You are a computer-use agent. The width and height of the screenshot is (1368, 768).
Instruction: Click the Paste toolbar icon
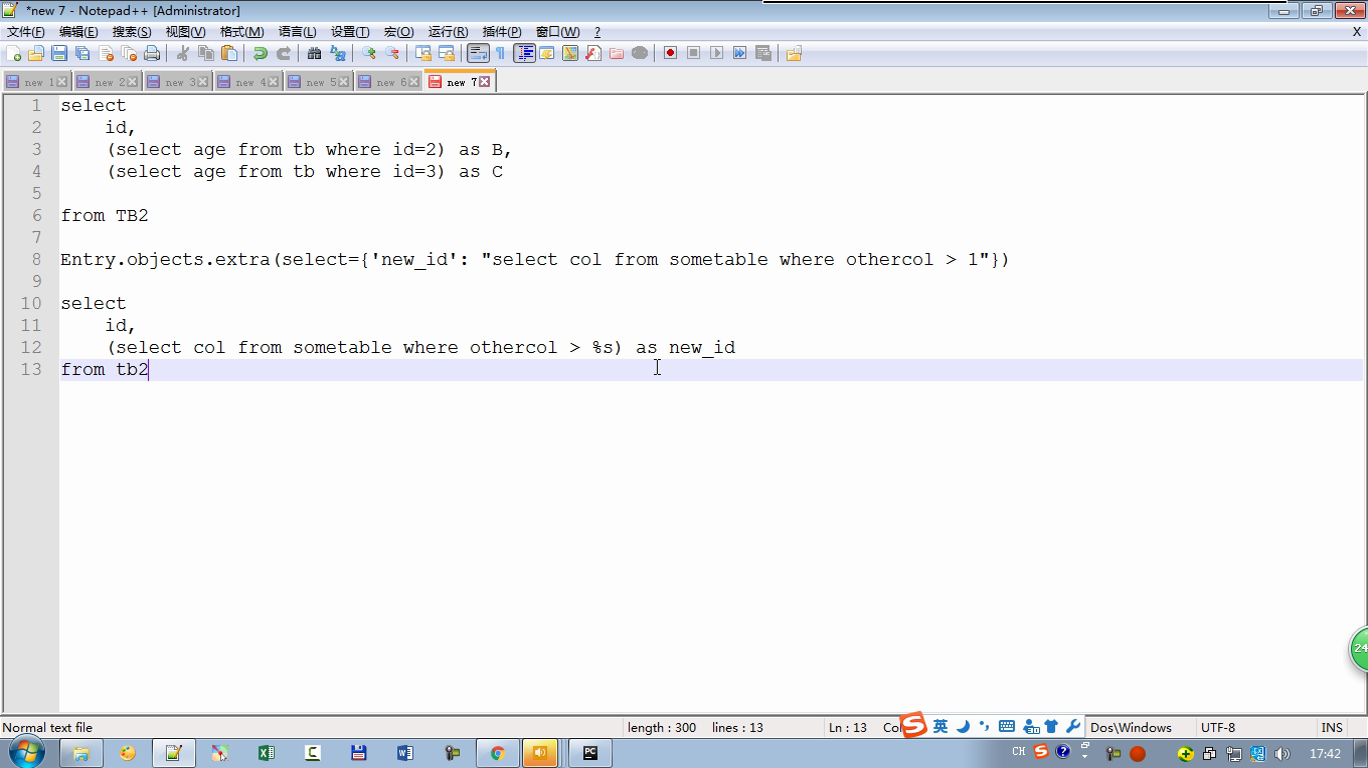(x=229, y=53)
